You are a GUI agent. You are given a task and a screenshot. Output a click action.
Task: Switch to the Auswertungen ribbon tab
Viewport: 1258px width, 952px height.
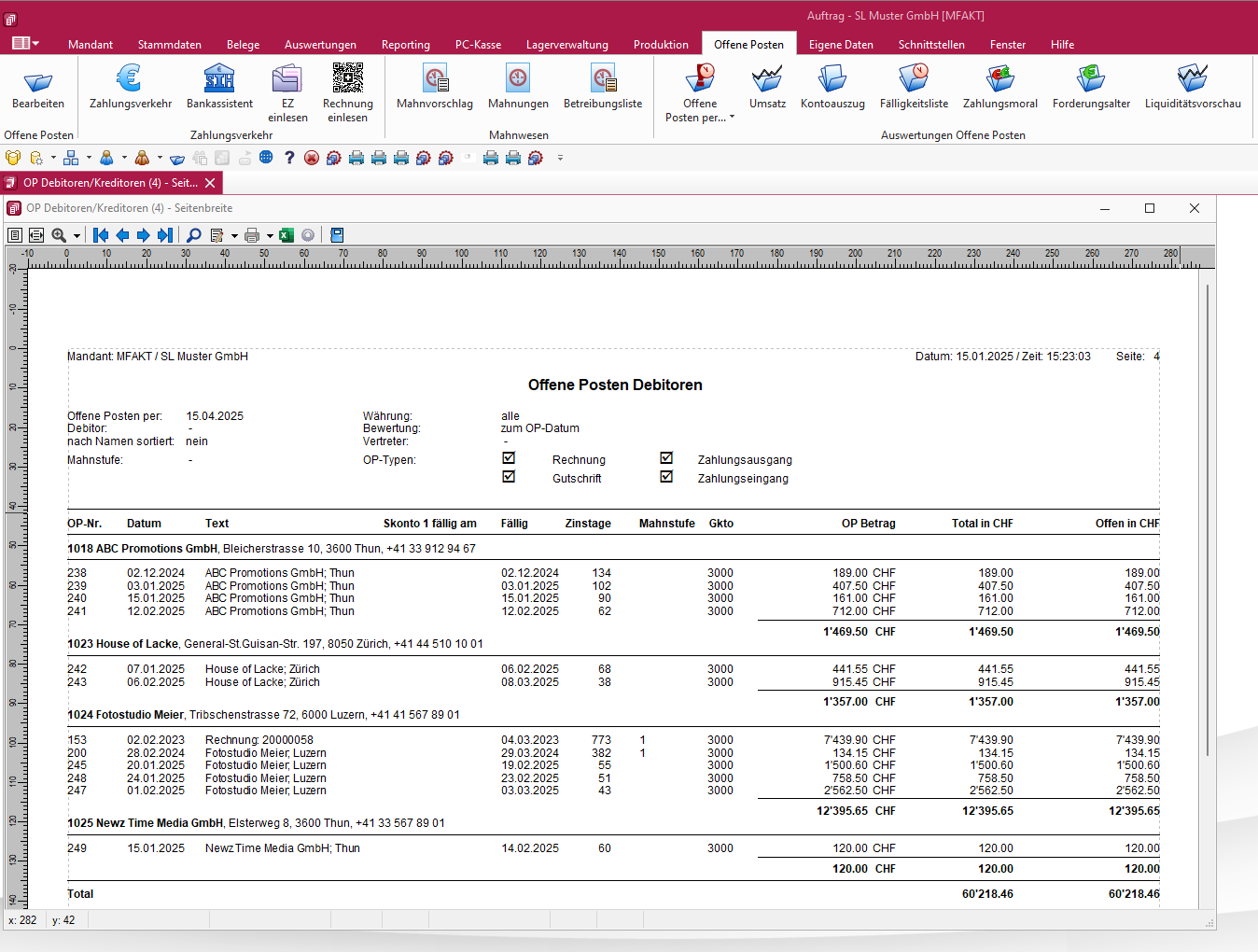(320, 44)
